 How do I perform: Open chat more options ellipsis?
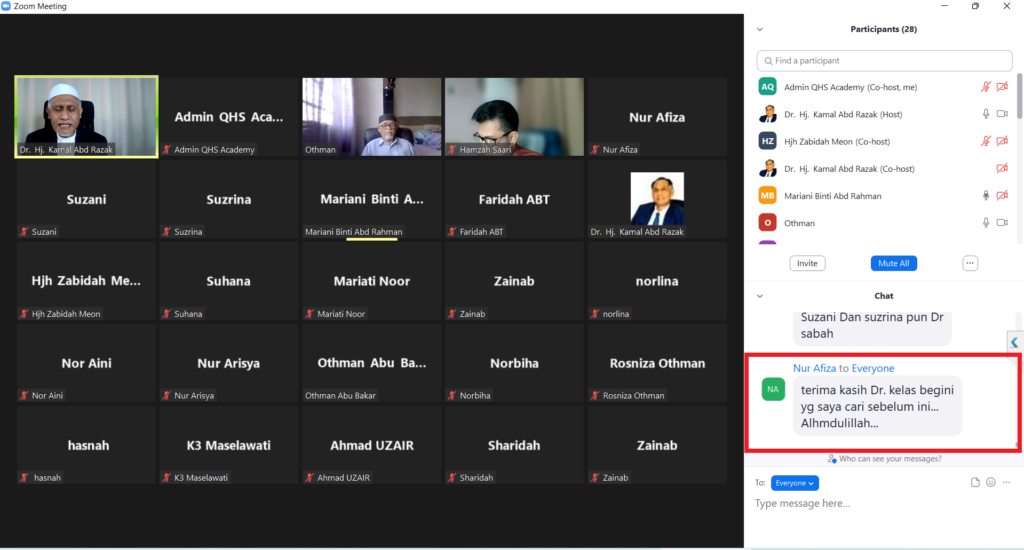pos(1006,483)
